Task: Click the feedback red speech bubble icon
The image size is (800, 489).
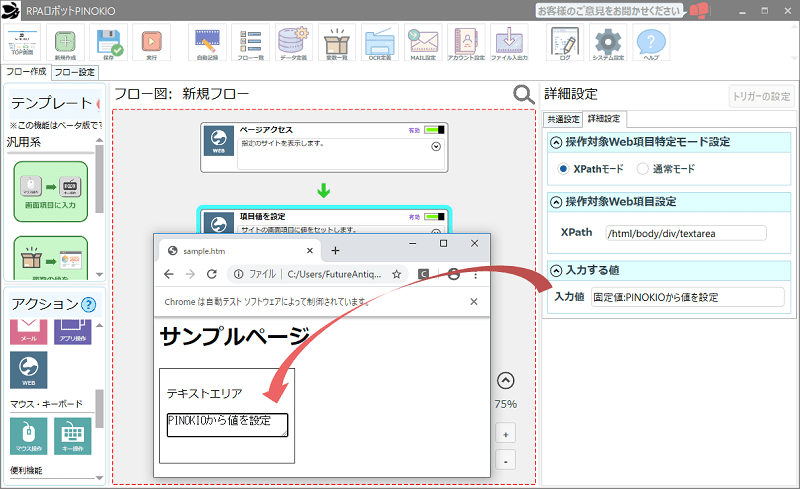Action: pyautogui.click(x=698, y=10)
